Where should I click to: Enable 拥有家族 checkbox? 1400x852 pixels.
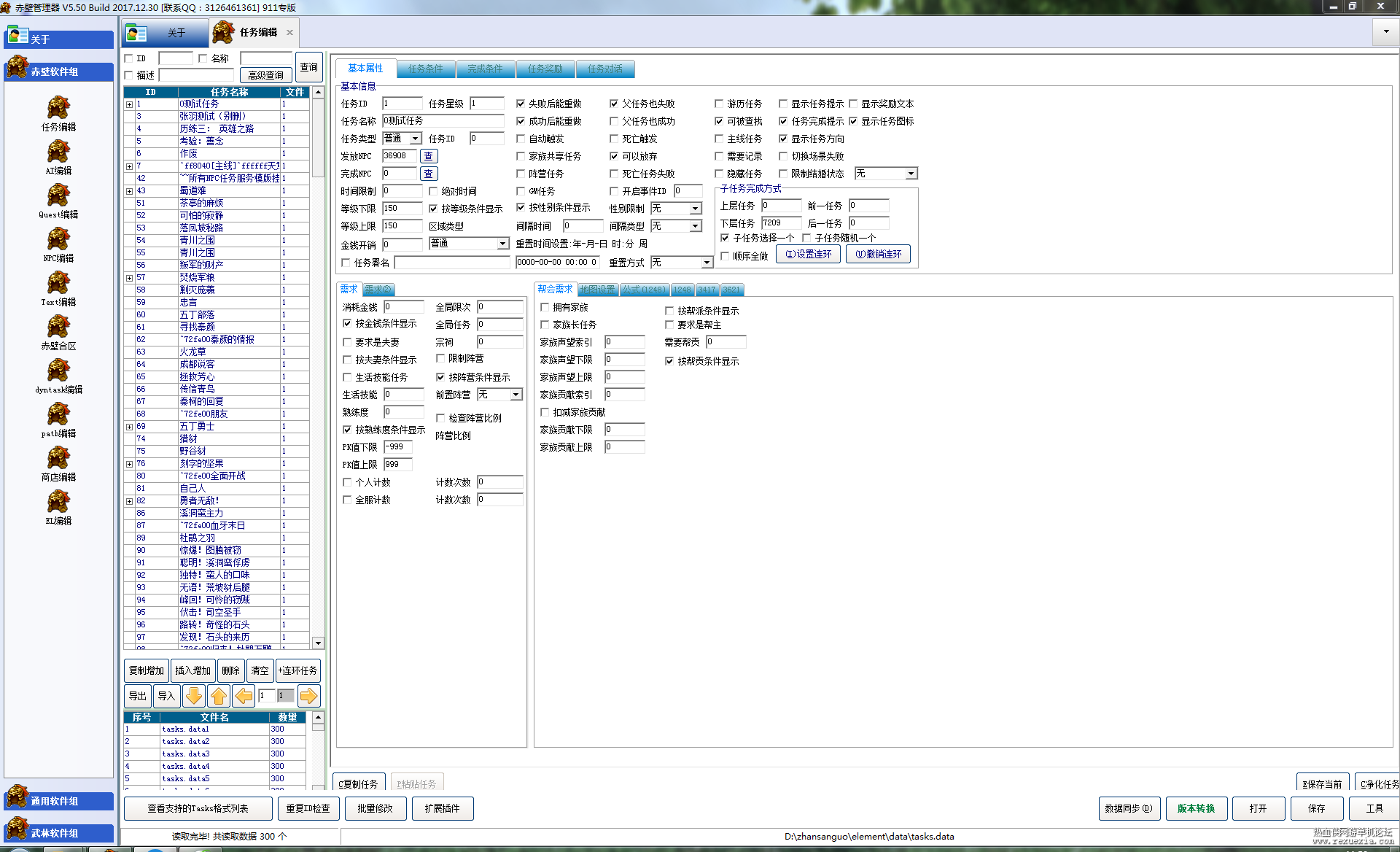pos(545,307)
